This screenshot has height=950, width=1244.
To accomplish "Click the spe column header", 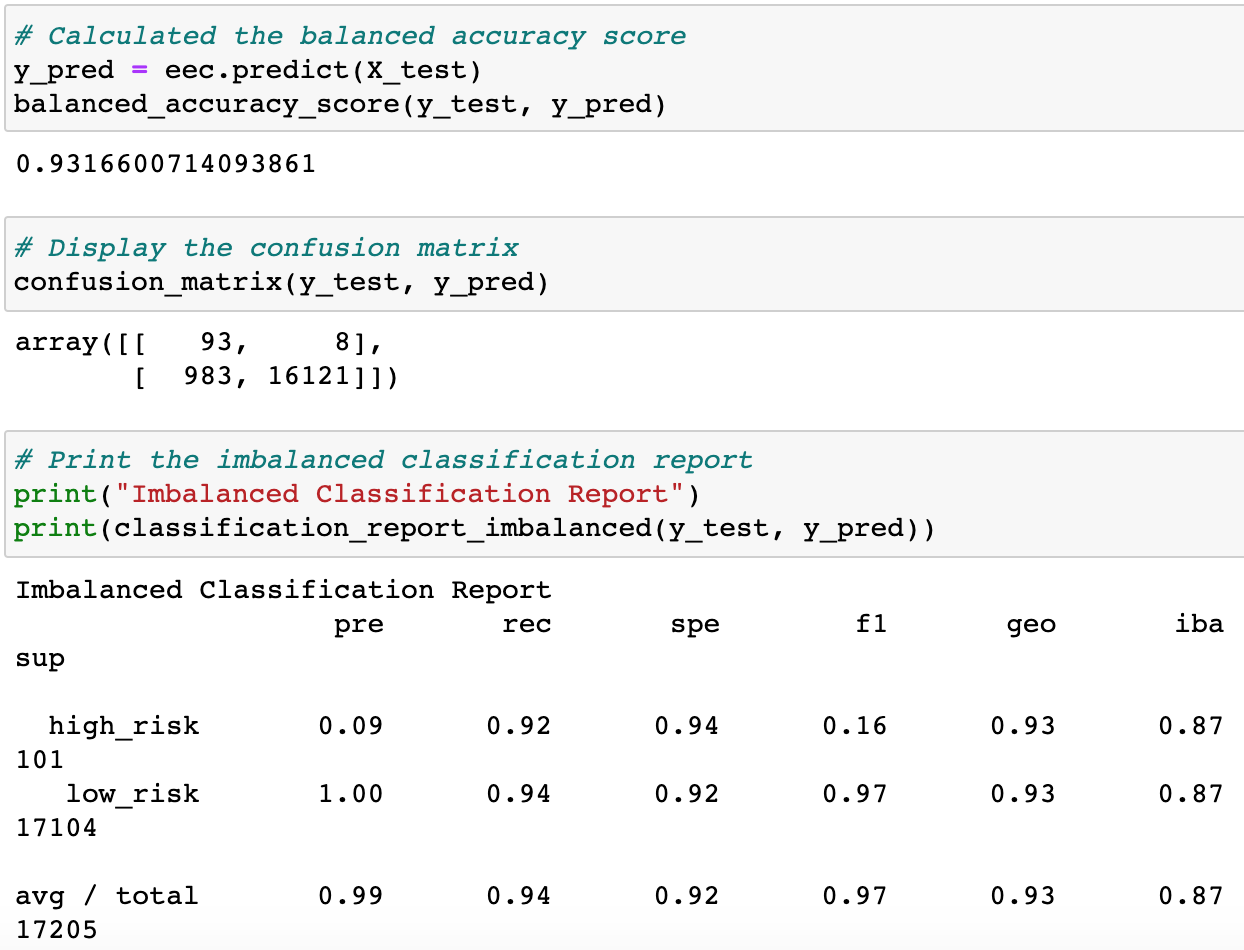I will click(x=695, y=625).
